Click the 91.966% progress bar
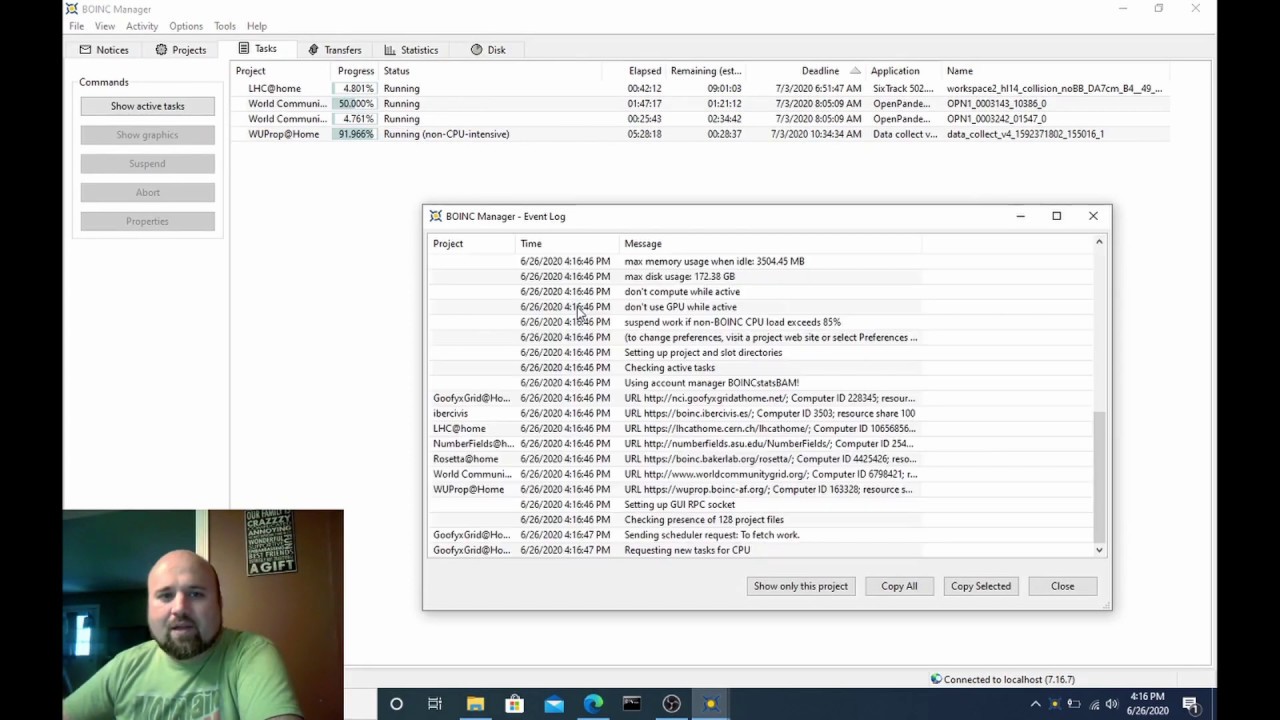The image size is (1280, 720). click(354, 134)
